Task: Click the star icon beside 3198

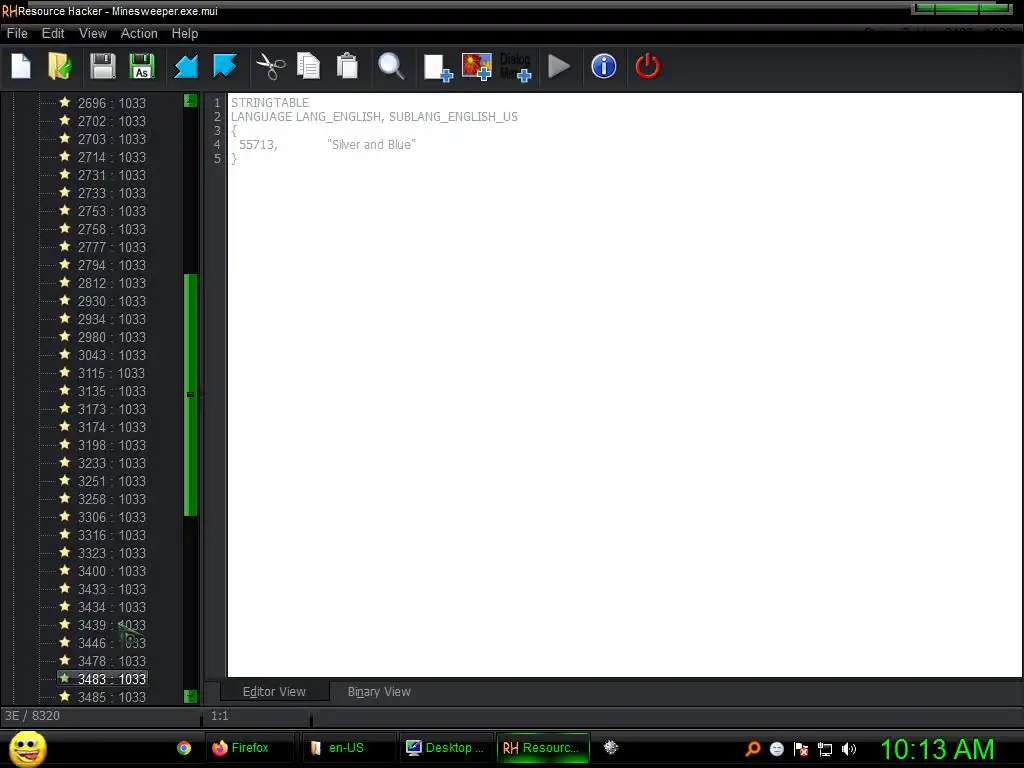Action: coord(65,444)
